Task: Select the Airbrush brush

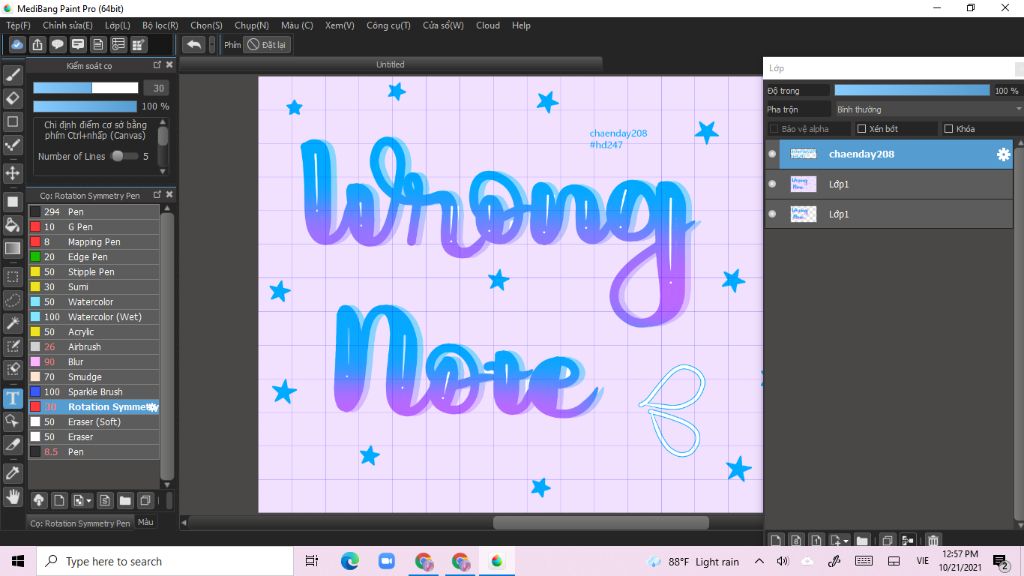Action: click(94, 347)
